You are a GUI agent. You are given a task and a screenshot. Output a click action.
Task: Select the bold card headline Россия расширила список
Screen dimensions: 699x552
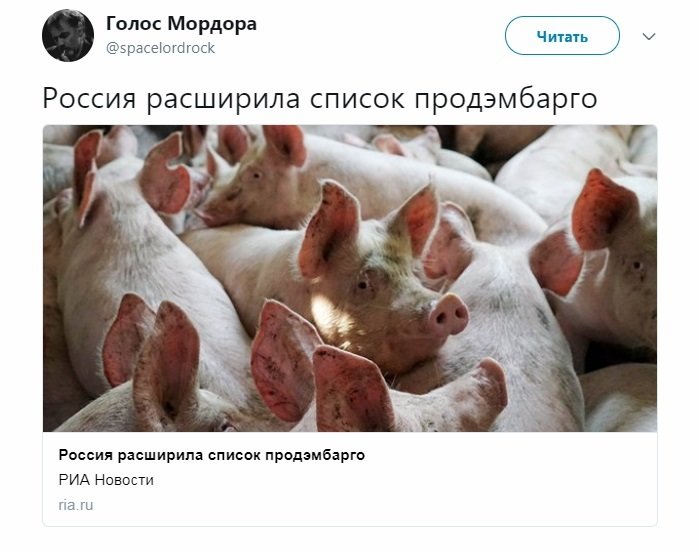tap(212, 455)
